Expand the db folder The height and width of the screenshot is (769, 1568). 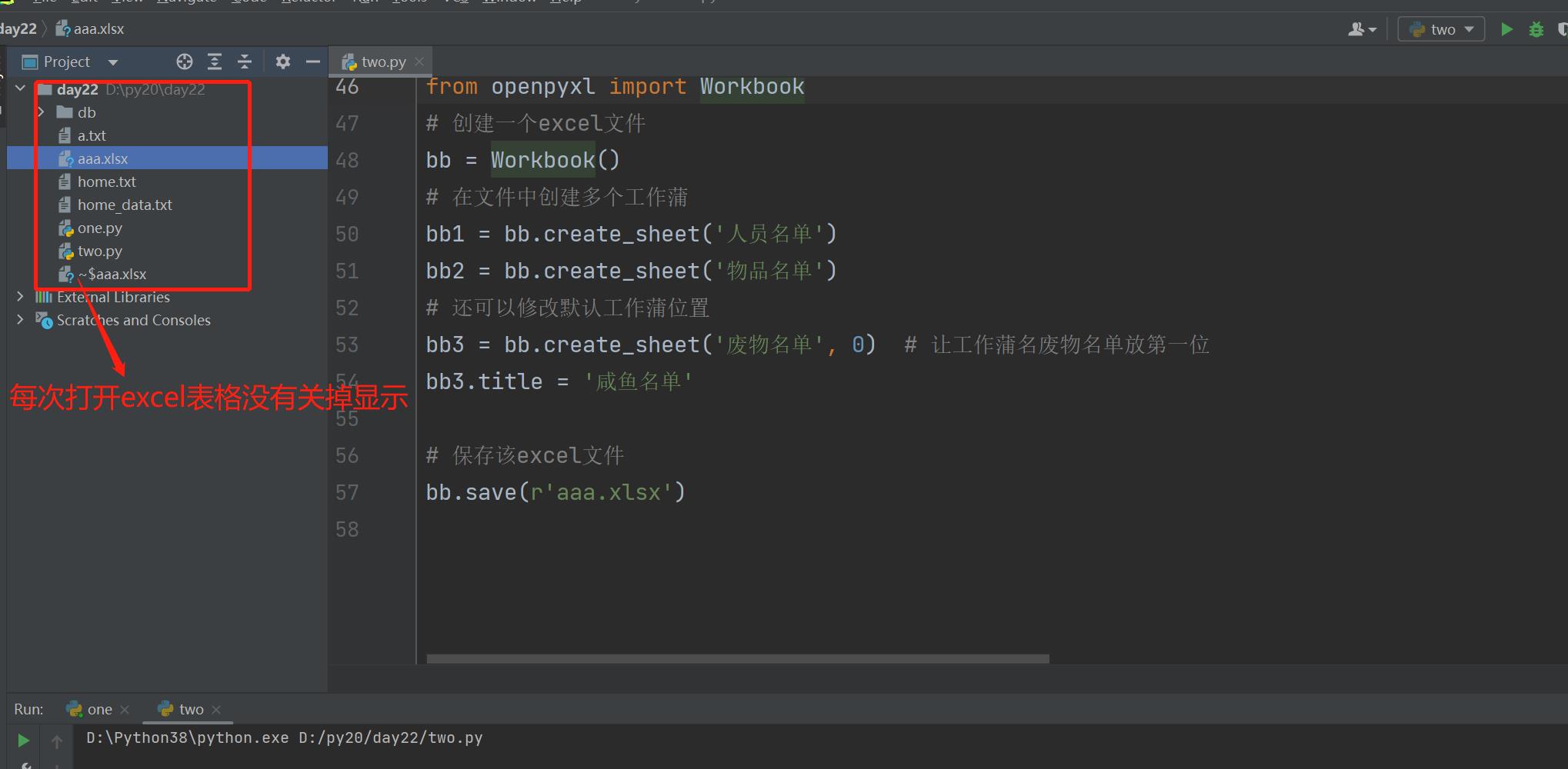tap(42, 112)
